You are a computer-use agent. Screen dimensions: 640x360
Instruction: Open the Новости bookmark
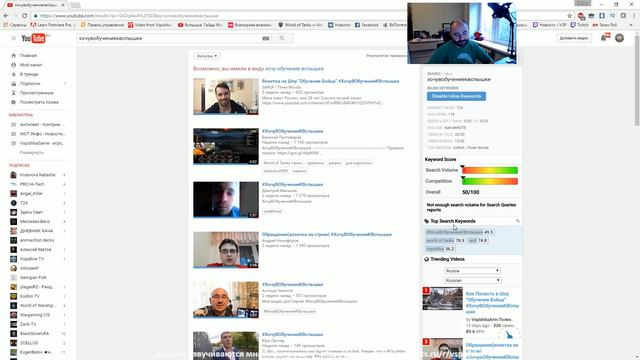point(339,25)
